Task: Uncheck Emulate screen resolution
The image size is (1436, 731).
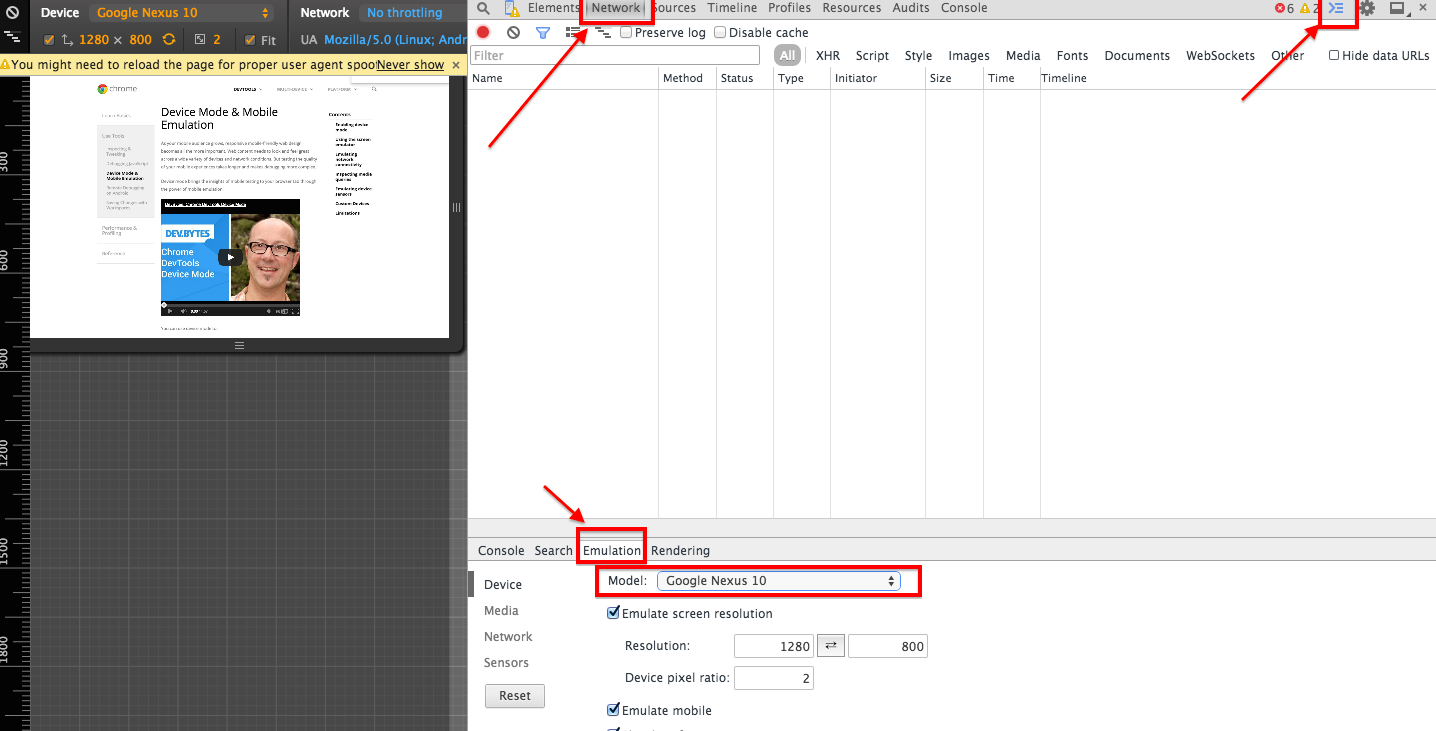Action: click(613, 613)
